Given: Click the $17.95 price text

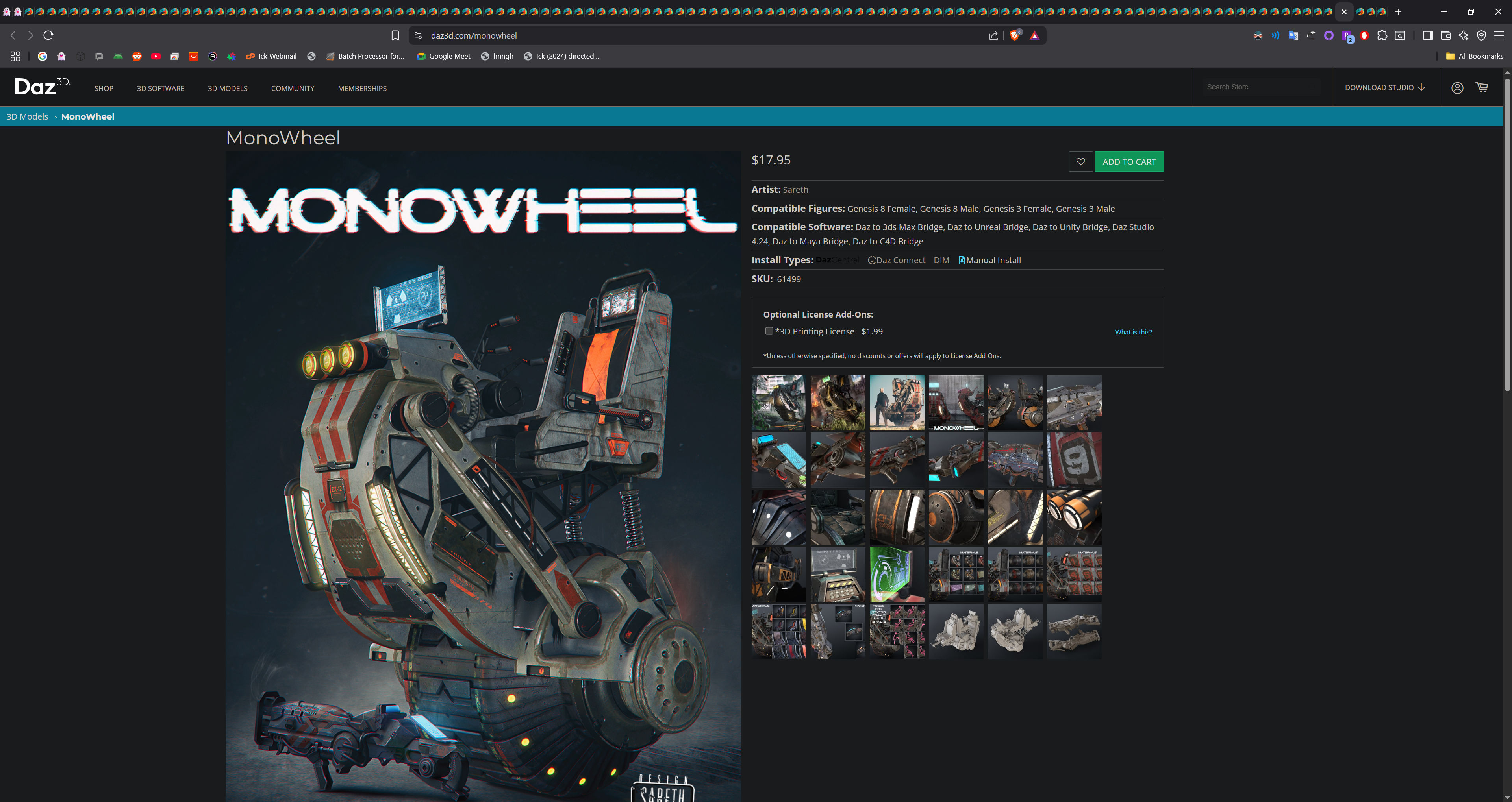Looking at the screenshot, I should (771, 160).
